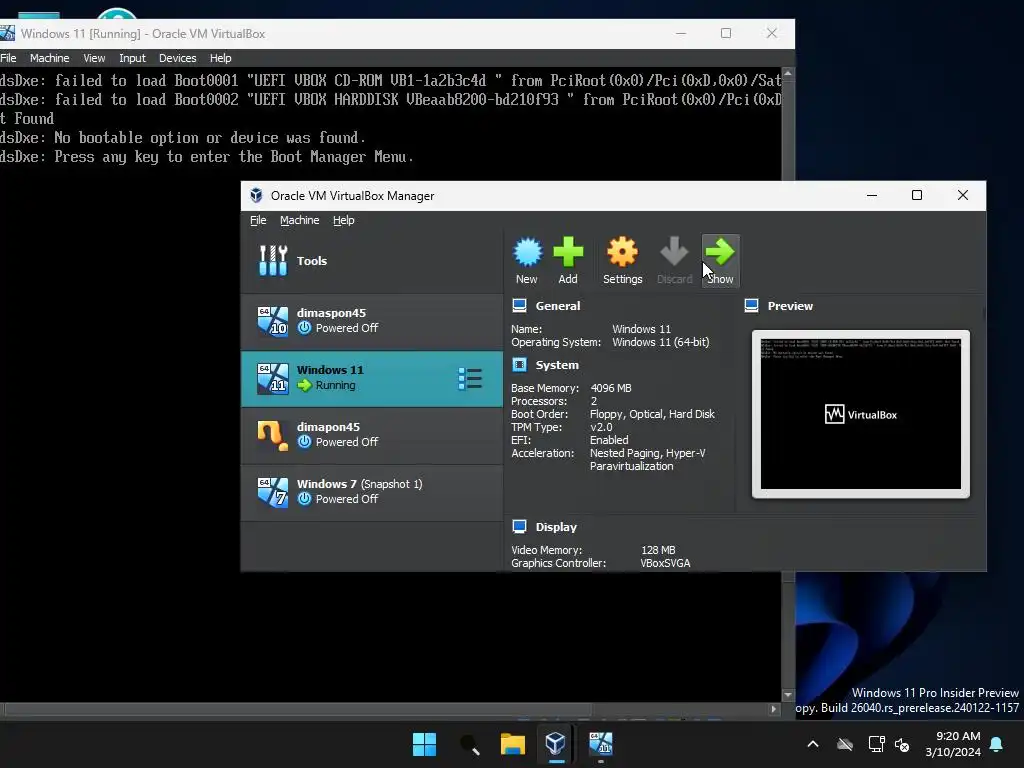Click the Display section header
Screen dimensions: 1024x768
click(556, 527)
